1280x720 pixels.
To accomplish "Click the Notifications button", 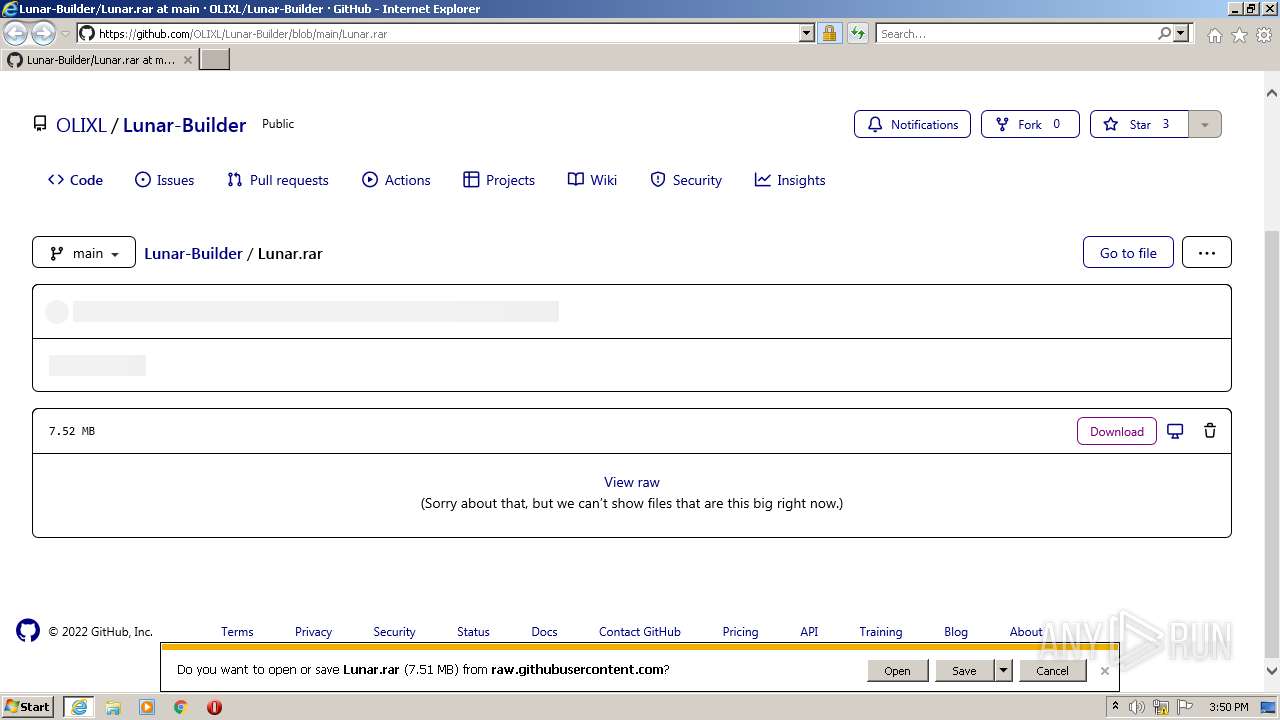I will click(912, 124).
